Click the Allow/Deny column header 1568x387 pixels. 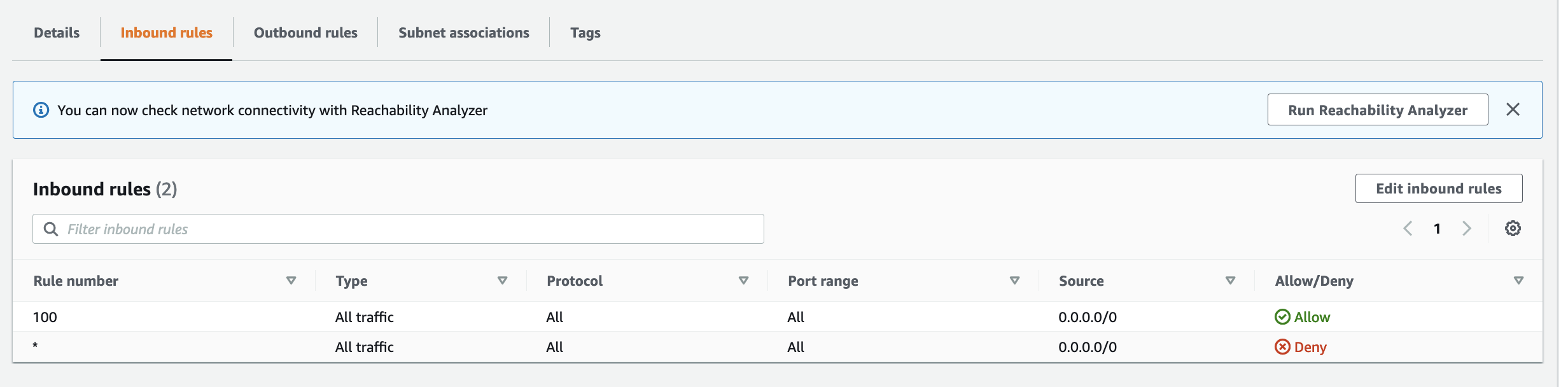click(x=1314, y=281)
